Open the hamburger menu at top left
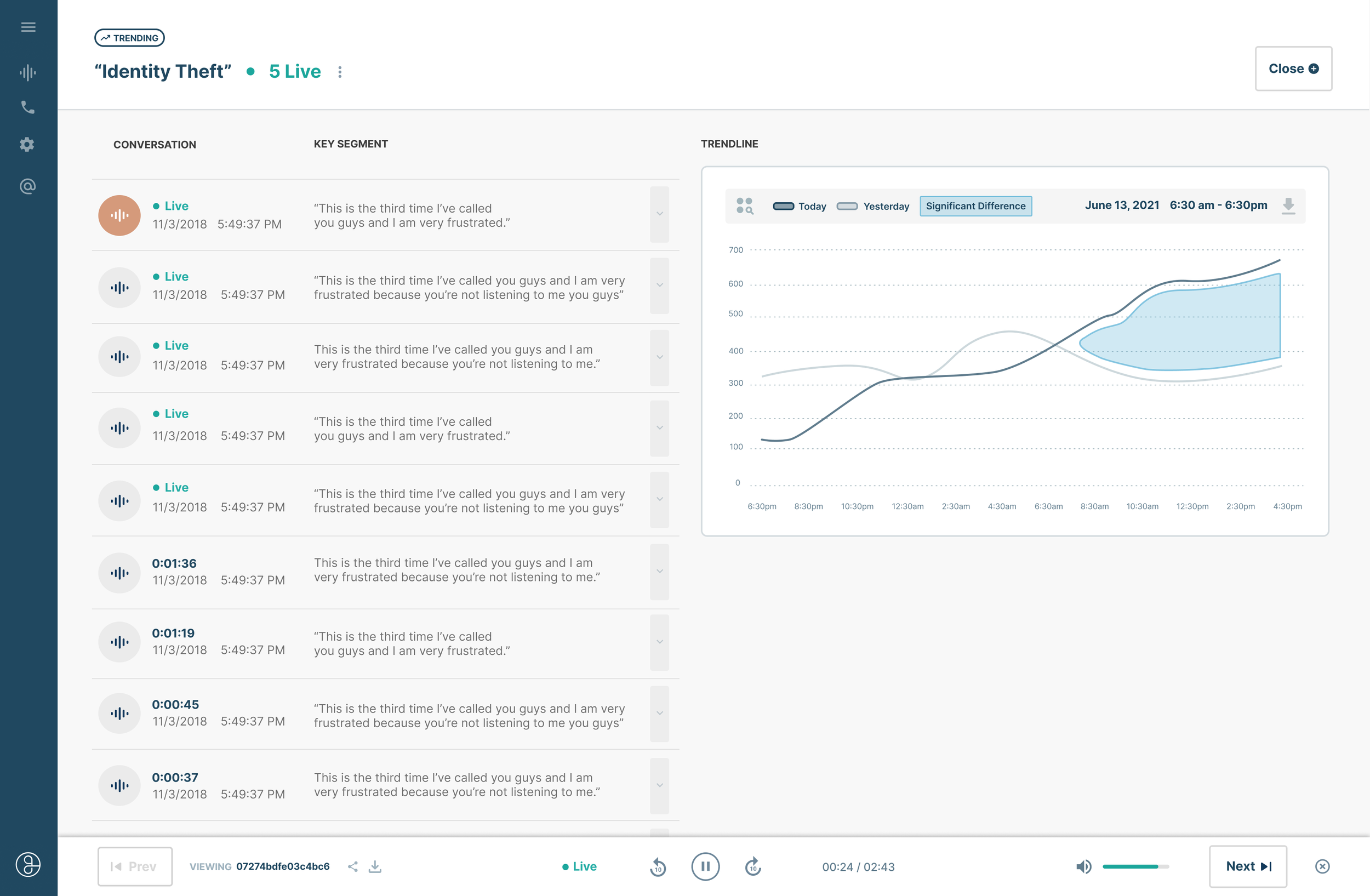 click(x=28, y=27)
